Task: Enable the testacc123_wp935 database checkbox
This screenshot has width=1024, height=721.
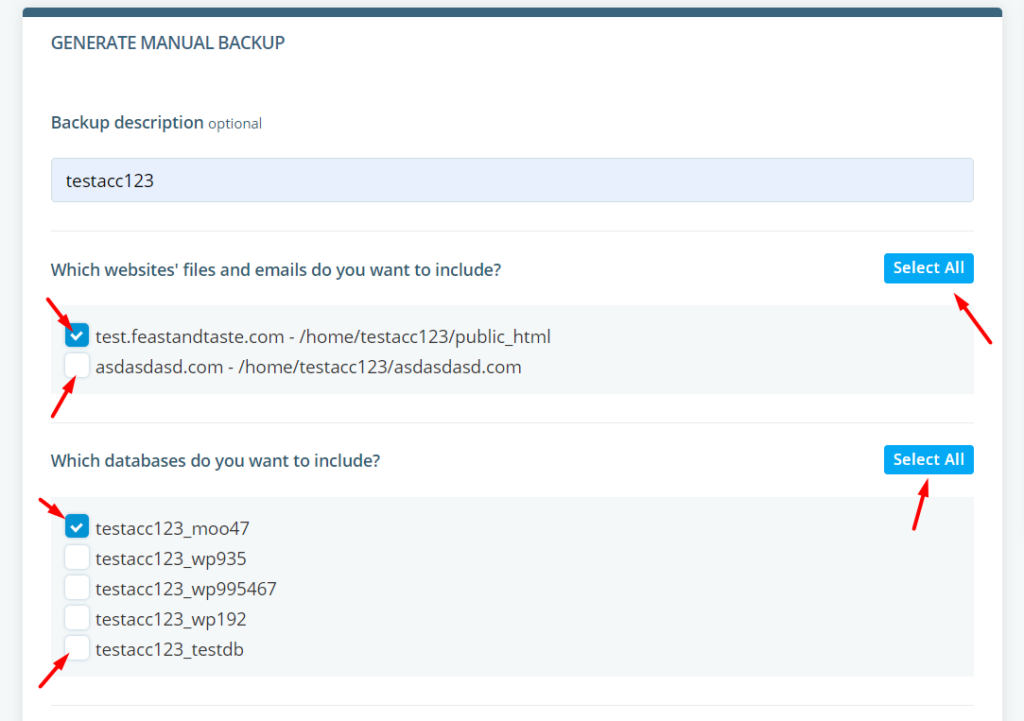Action: point(77,558)
